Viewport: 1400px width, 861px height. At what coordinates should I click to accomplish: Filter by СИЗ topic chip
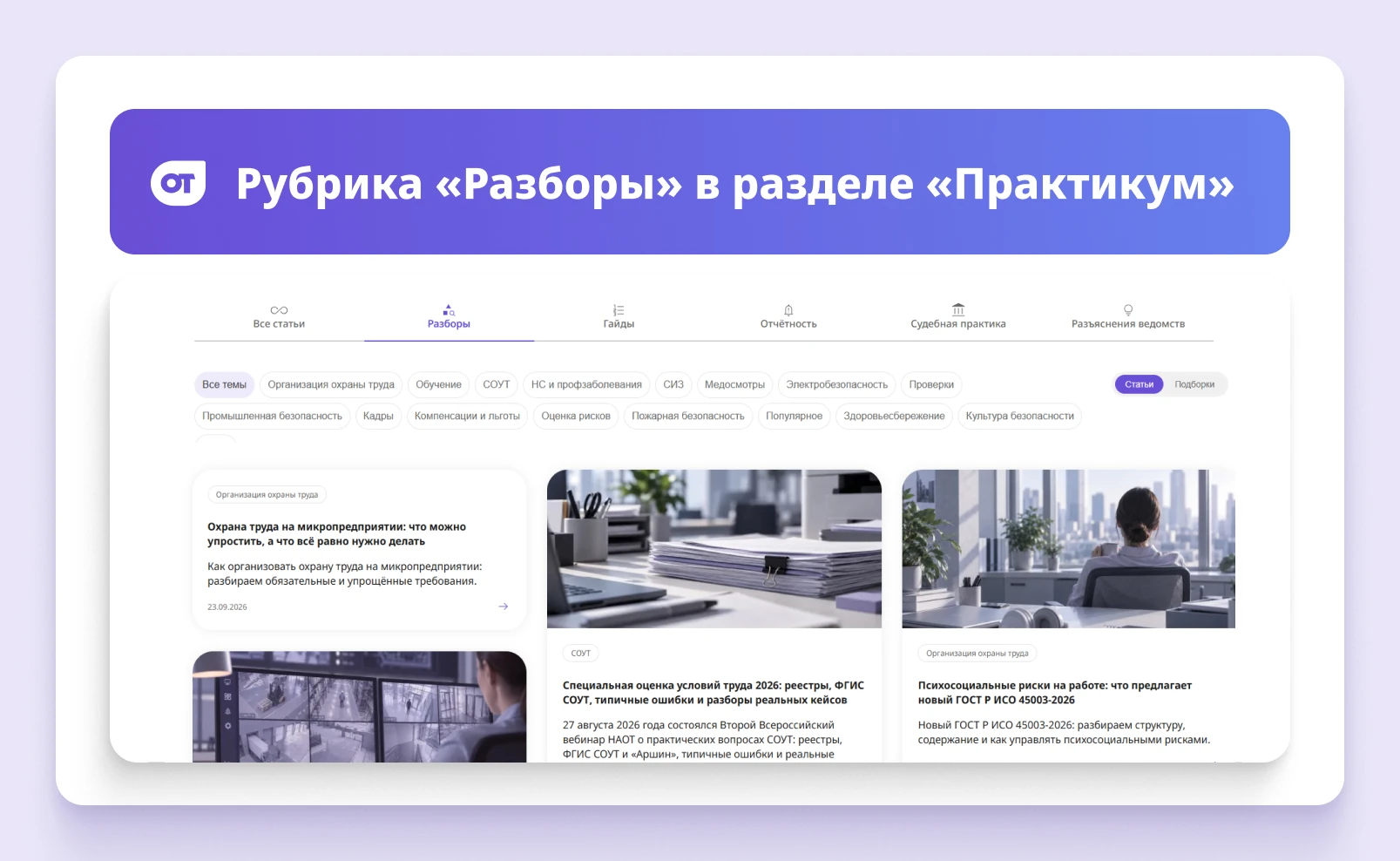click(x=673, y=384)
